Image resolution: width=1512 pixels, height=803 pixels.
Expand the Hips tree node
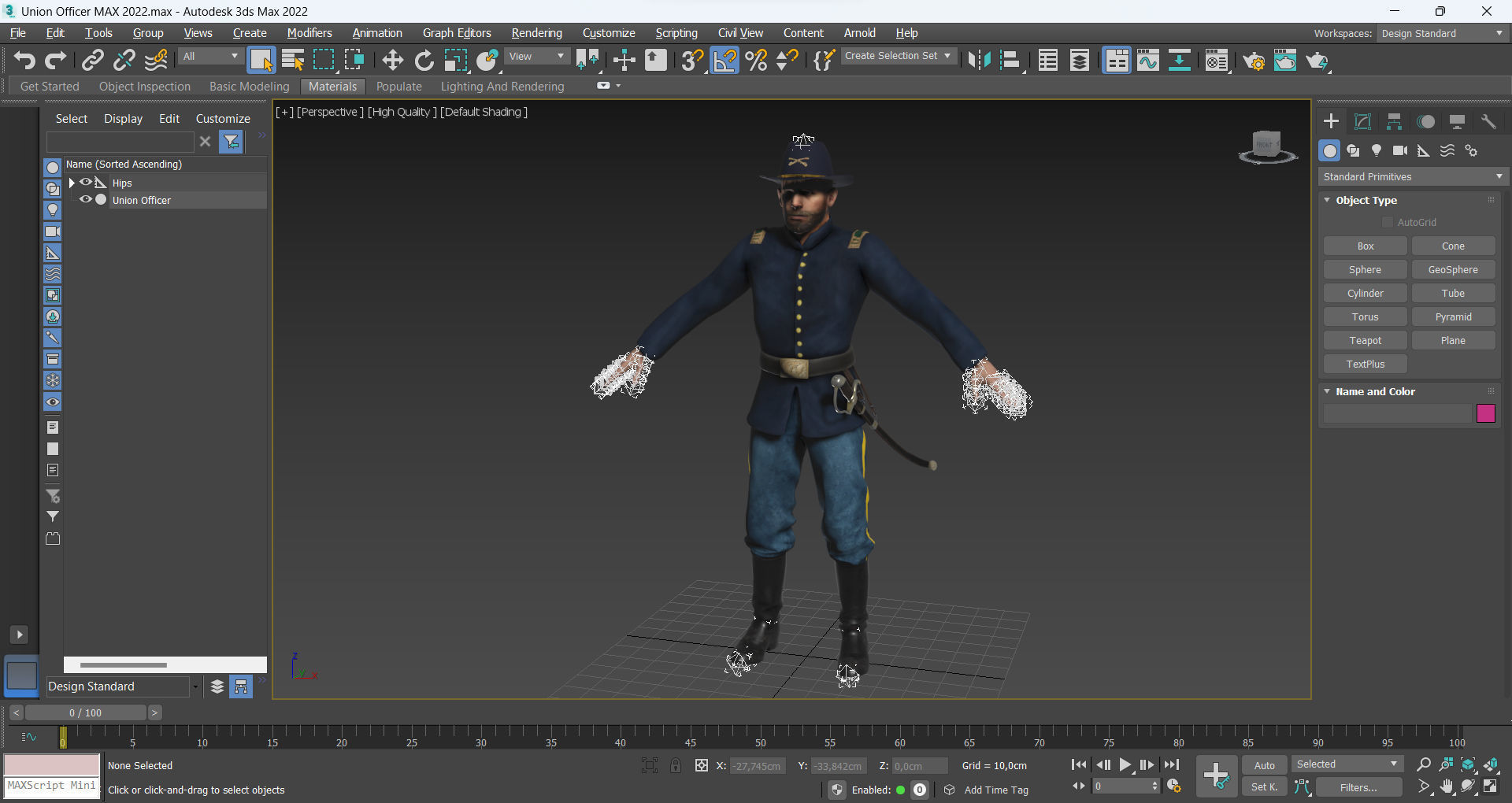point(72,183)
